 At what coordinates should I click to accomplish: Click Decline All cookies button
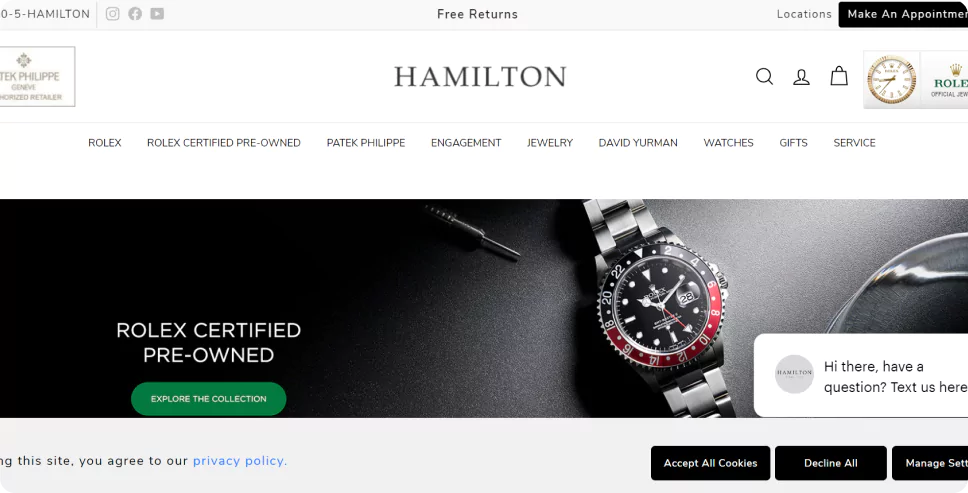click(x=831, y=463)
